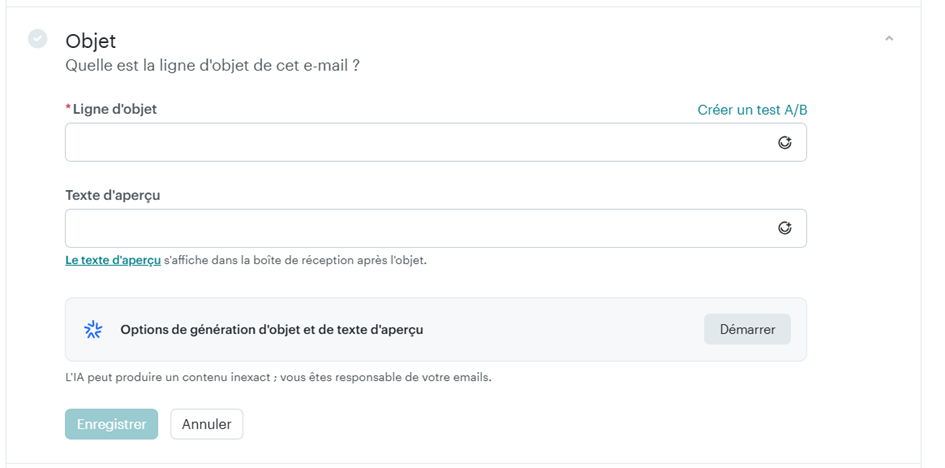The height and width of the screenshot is (468, 945).
Task: Click the "Quelle est la ligne d'objet" subtitle
Action: (212, 66)
